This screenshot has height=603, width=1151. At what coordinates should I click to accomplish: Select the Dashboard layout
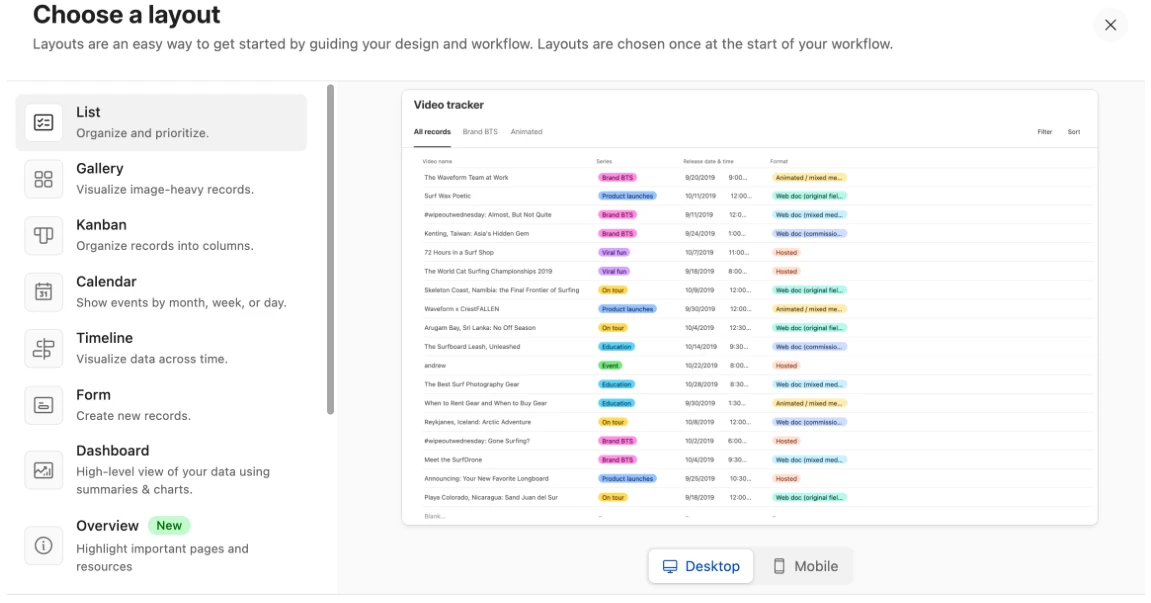161,470
